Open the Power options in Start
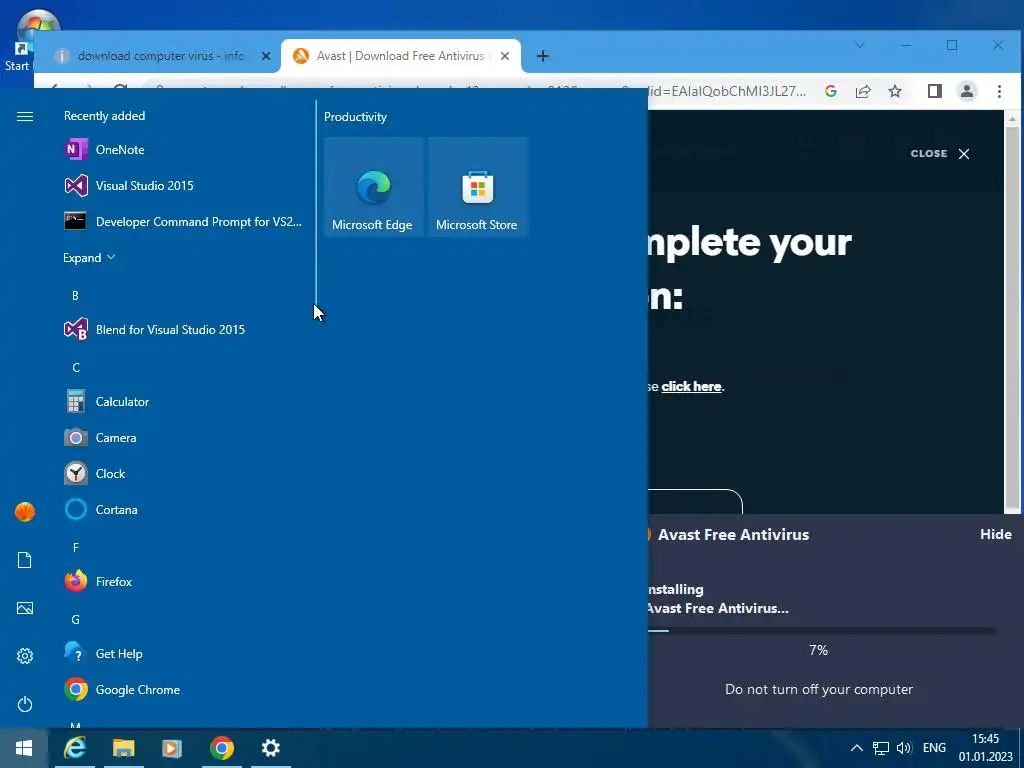 pos(25,704)
